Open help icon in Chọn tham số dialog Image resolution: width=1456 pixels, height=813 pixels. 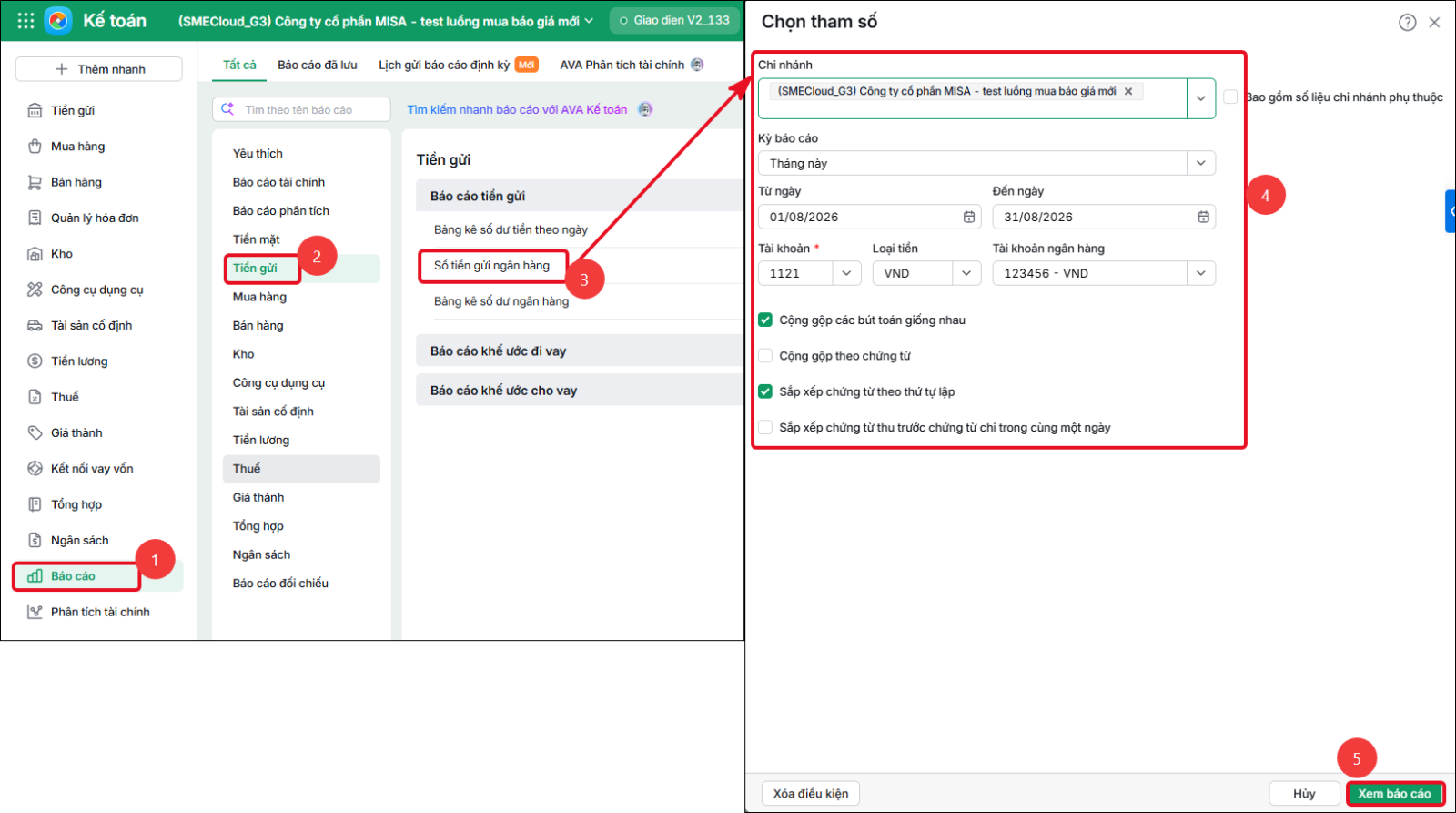[1407, 23]
